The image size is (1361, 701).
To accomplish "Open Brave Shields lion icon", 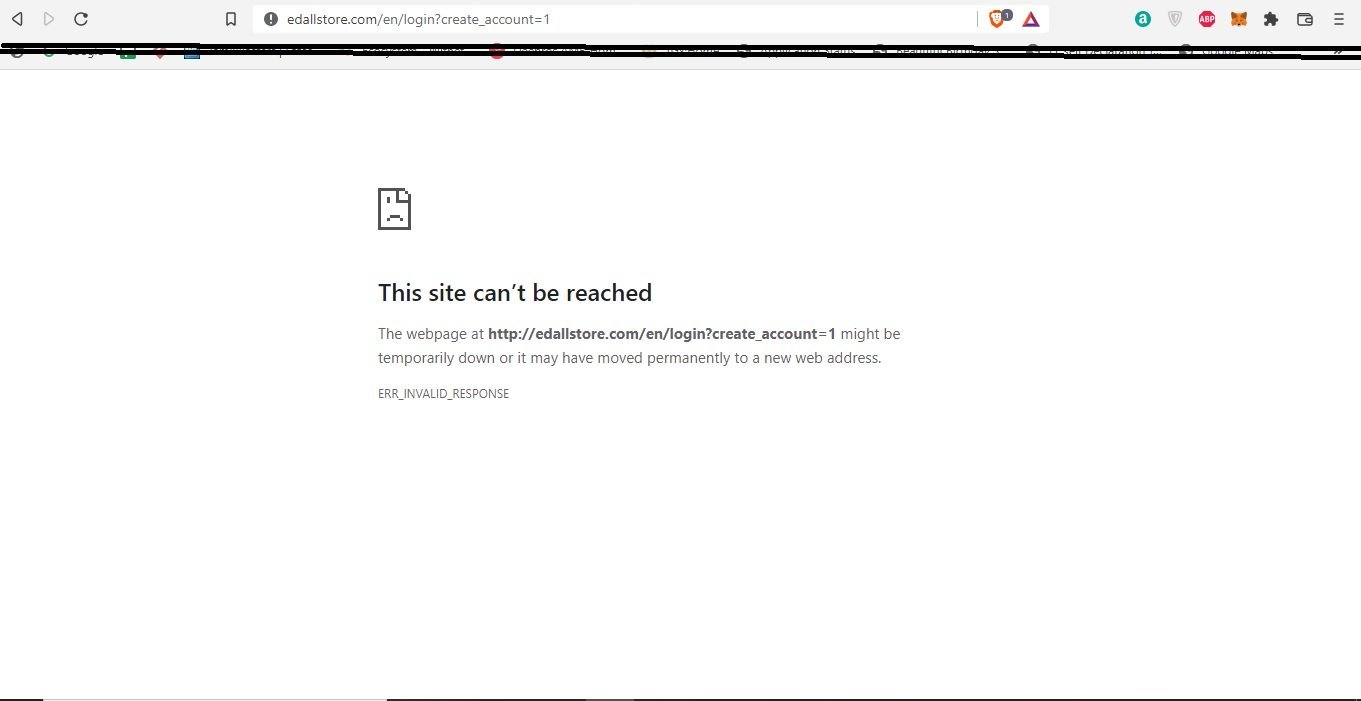I will [998, 18].
